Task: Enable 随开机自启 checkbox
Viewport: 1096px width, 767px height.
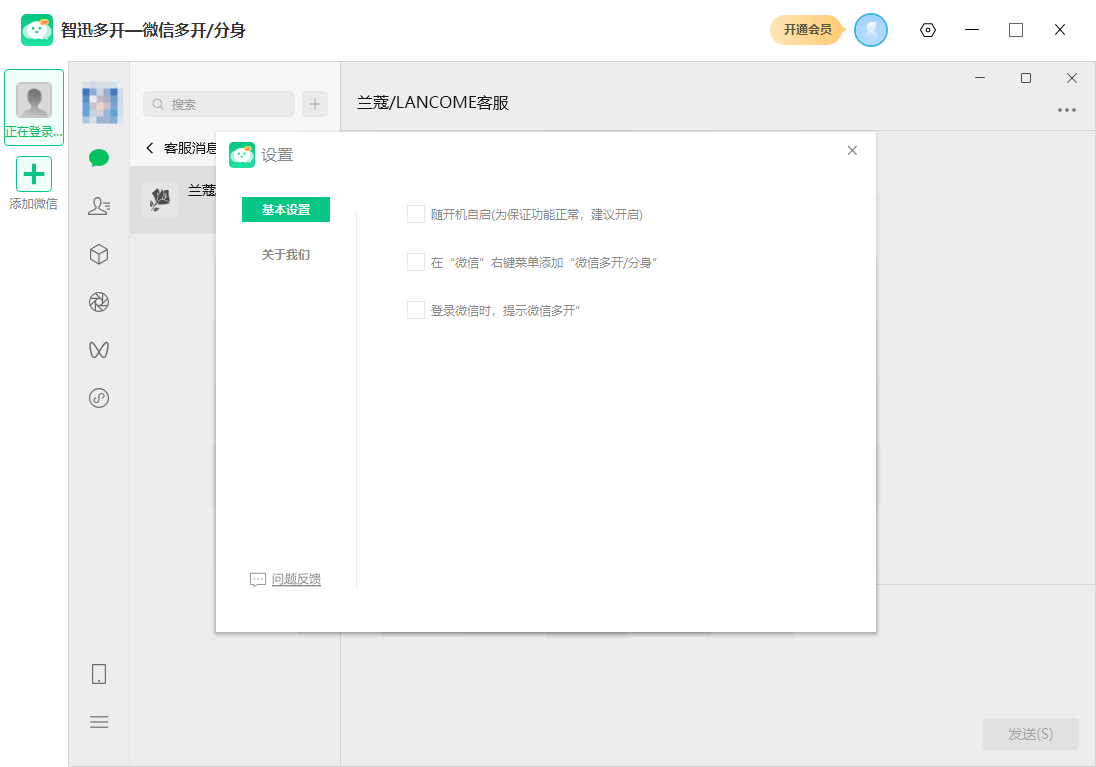Action: click(415, 213)
